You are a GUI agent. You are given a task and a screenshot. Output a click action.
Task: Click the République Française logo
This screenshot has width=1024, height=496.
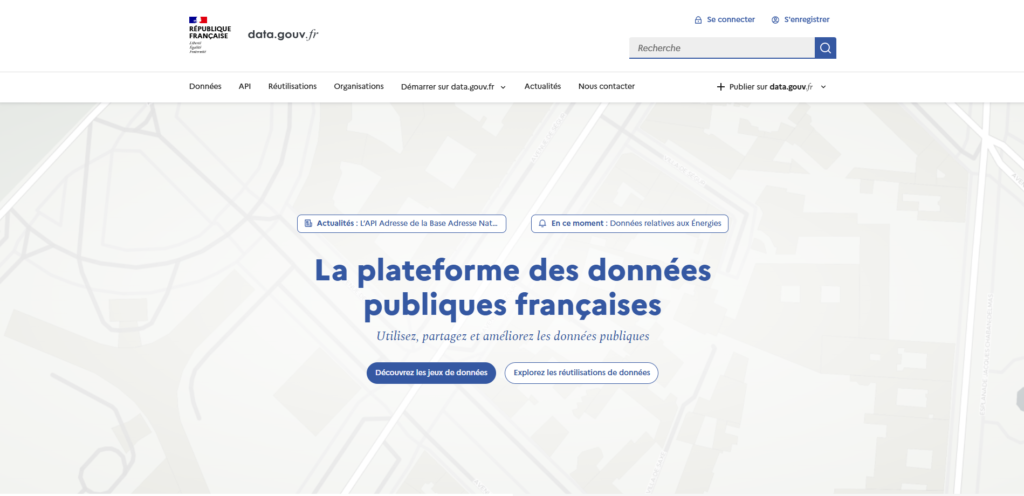click(x=210, y=35)
